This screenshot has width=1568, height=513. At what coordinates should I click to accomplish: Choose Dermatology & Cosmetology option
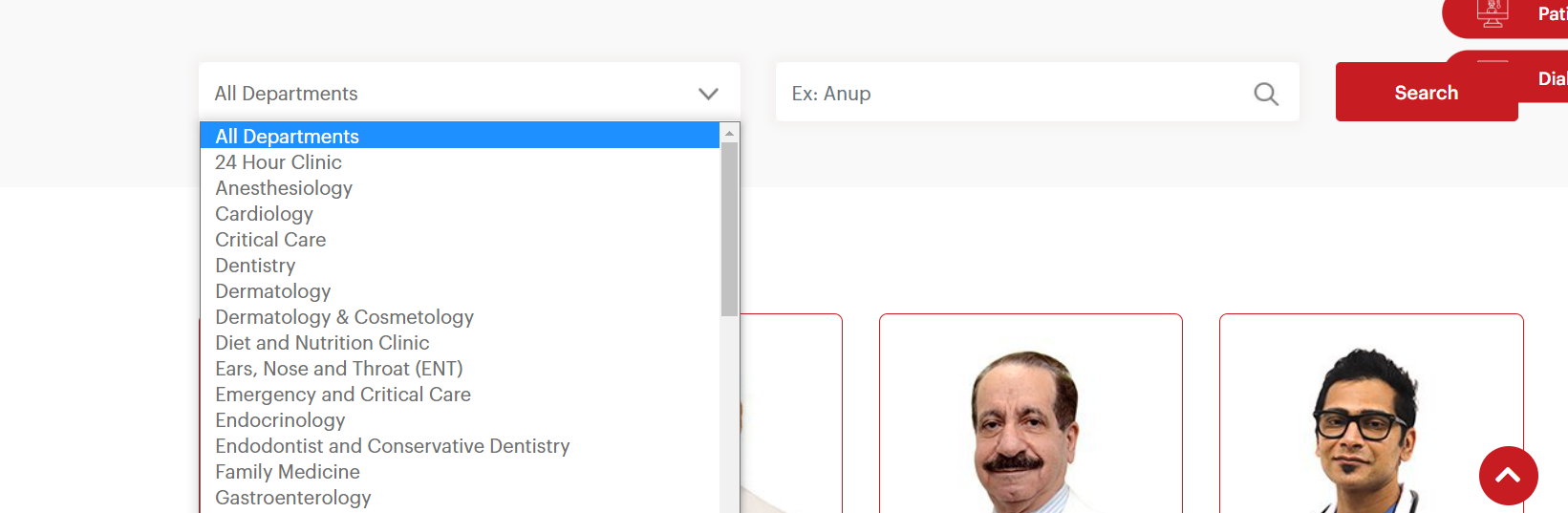pyautogui.click(x=460, y=316)
